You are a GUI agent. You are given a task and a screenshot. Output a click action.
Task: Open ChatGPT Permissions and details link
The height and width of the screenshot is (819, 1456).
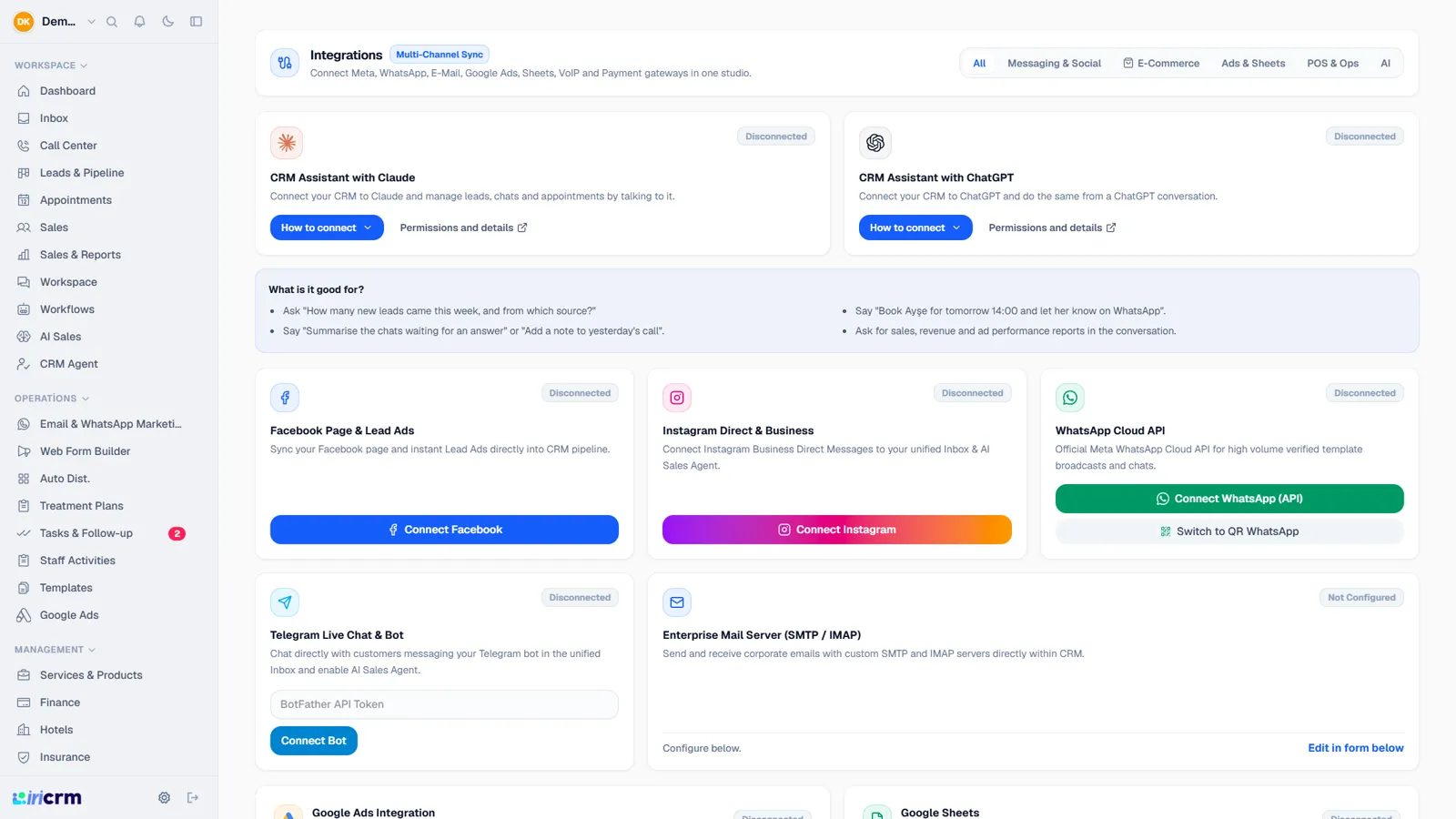[x=1052, y=227]
